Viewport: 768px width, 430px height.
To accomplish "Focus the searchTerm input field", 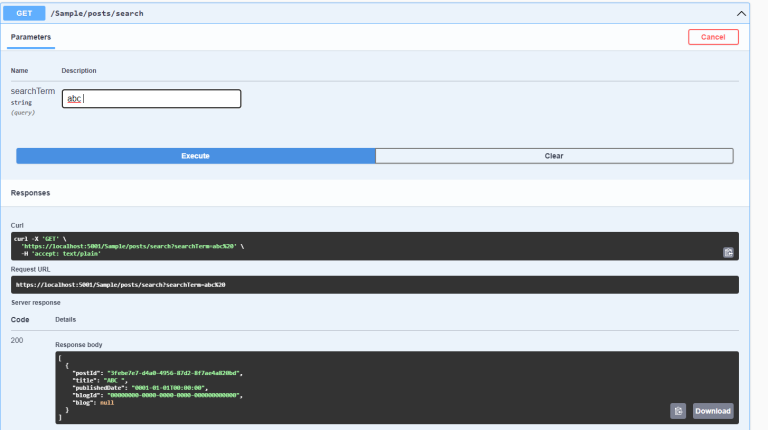I will [x=151, y=99].
